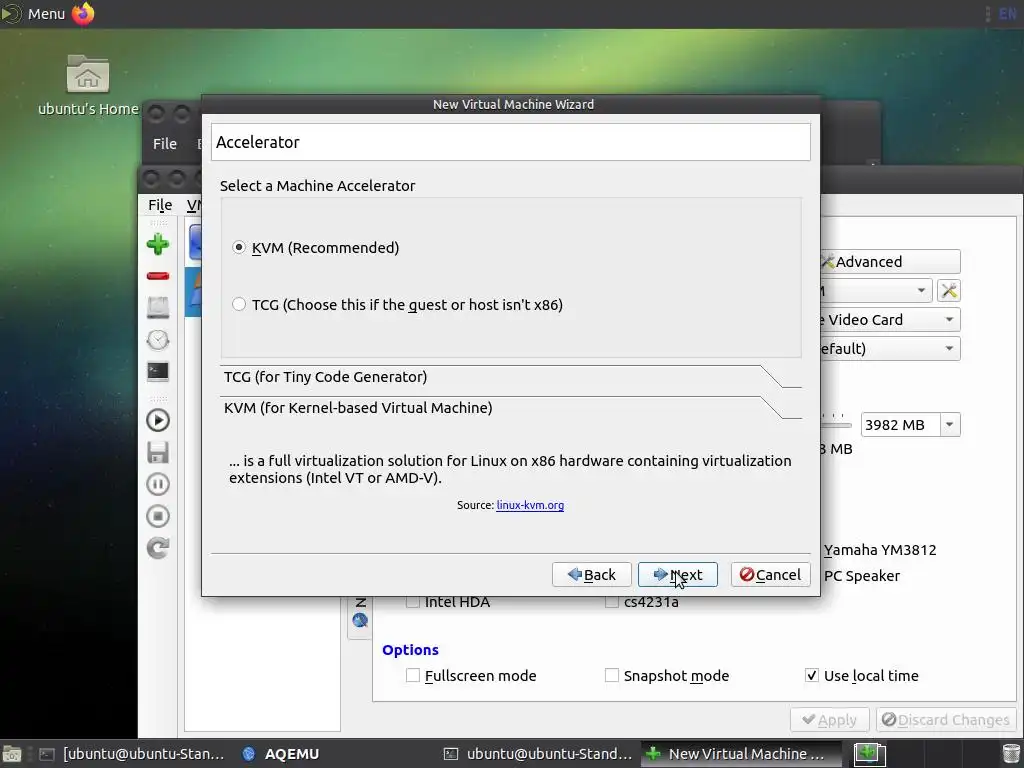Click Discard Changes button
1024x768 pixels.
click(x=946, y=720)
